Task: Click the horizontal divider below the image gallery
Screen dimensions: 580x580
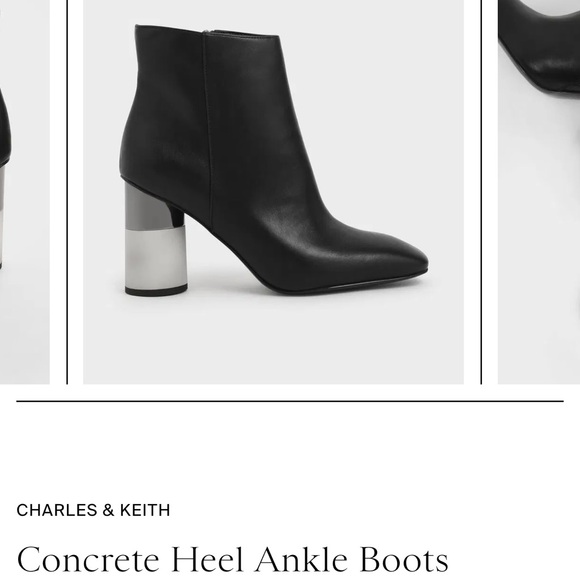Action: tap(290, 401)
